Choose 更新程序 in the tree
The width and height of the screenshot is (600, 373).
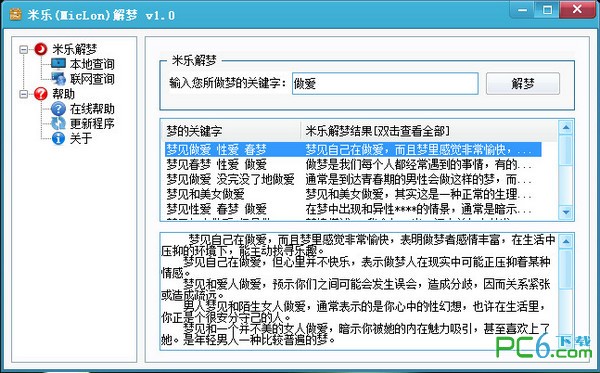[92, 123]
